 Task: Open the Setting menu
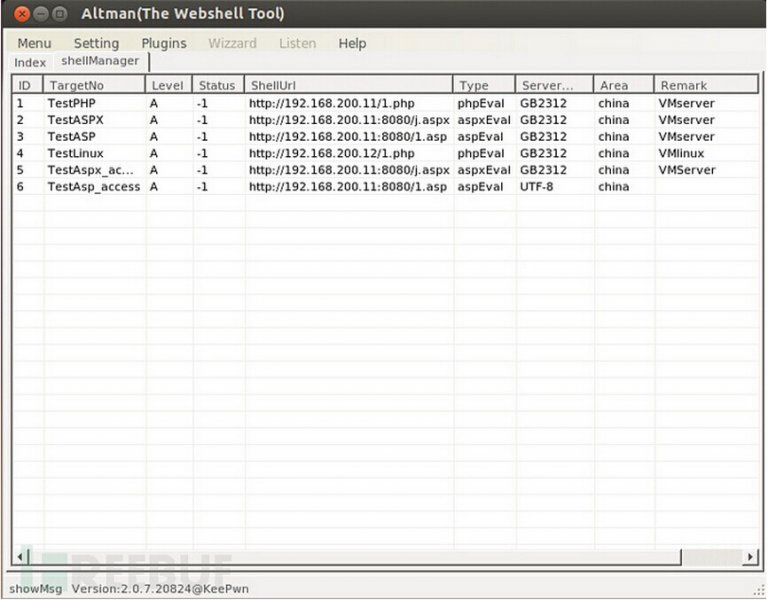point(96,44)
